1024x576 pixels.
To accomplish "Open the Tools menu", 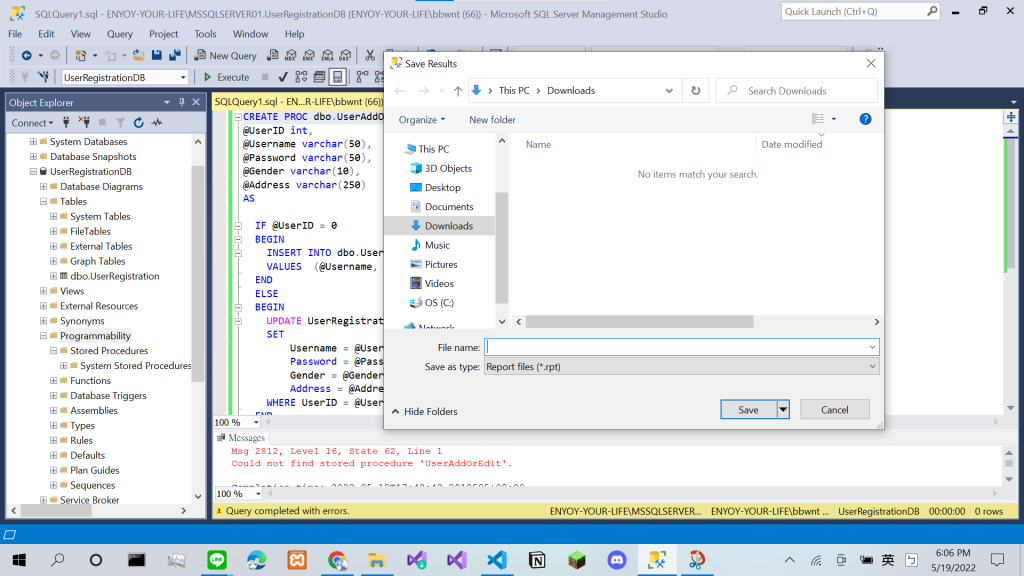I will pos(205,34).
